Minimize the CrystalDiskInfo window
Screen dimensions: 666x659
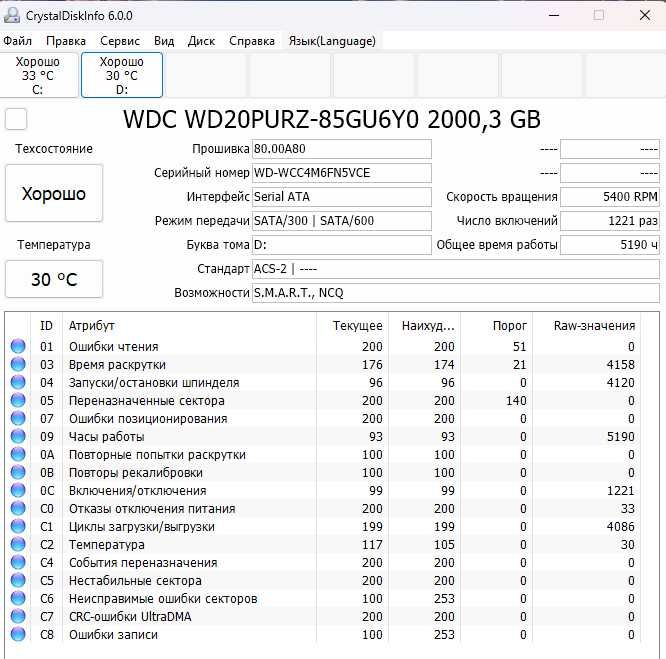554,15
